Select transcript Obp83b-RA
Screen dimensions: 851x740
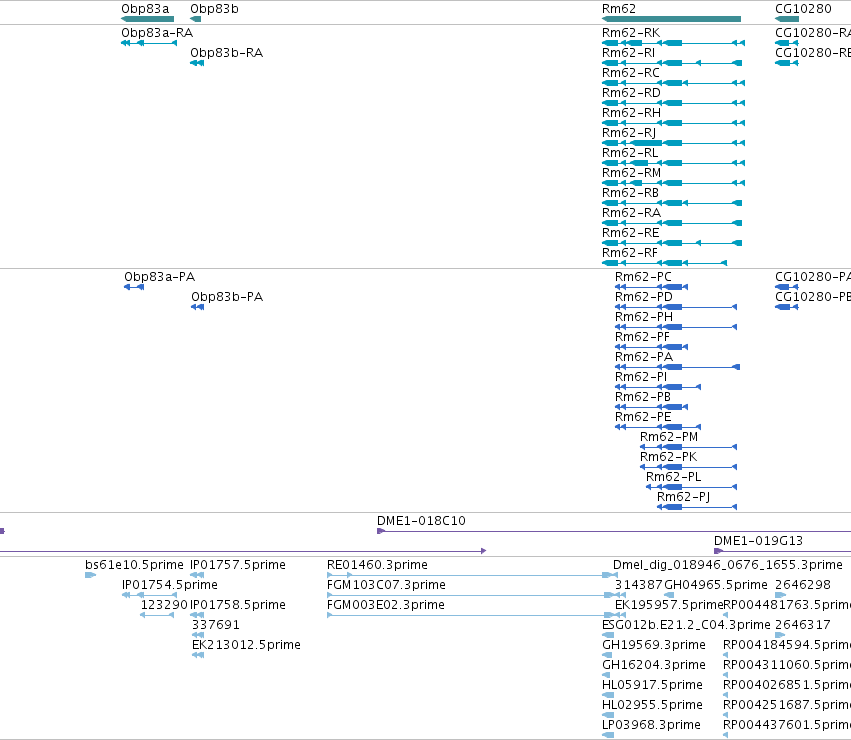(x=226, y=53)
